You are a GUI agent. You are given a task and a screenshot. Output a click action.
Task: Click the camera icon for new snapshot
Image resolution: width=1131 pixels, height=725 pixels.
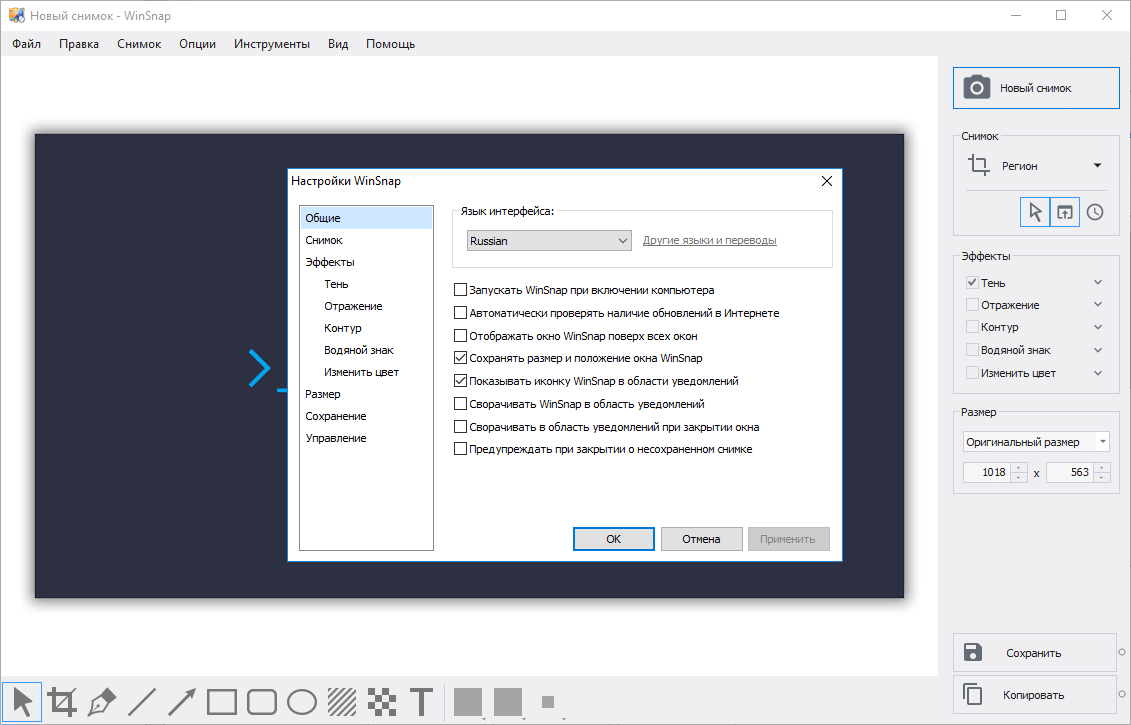click(977, 88)
